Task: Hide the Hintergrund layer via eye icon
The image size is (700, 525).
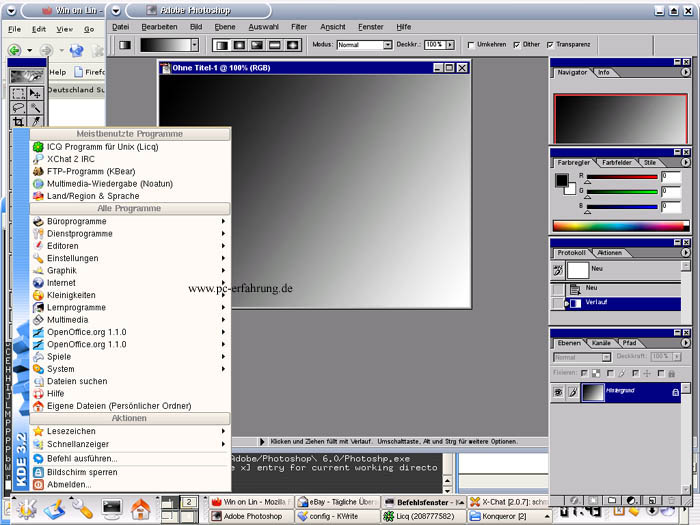Action: (x=558, y=393)
